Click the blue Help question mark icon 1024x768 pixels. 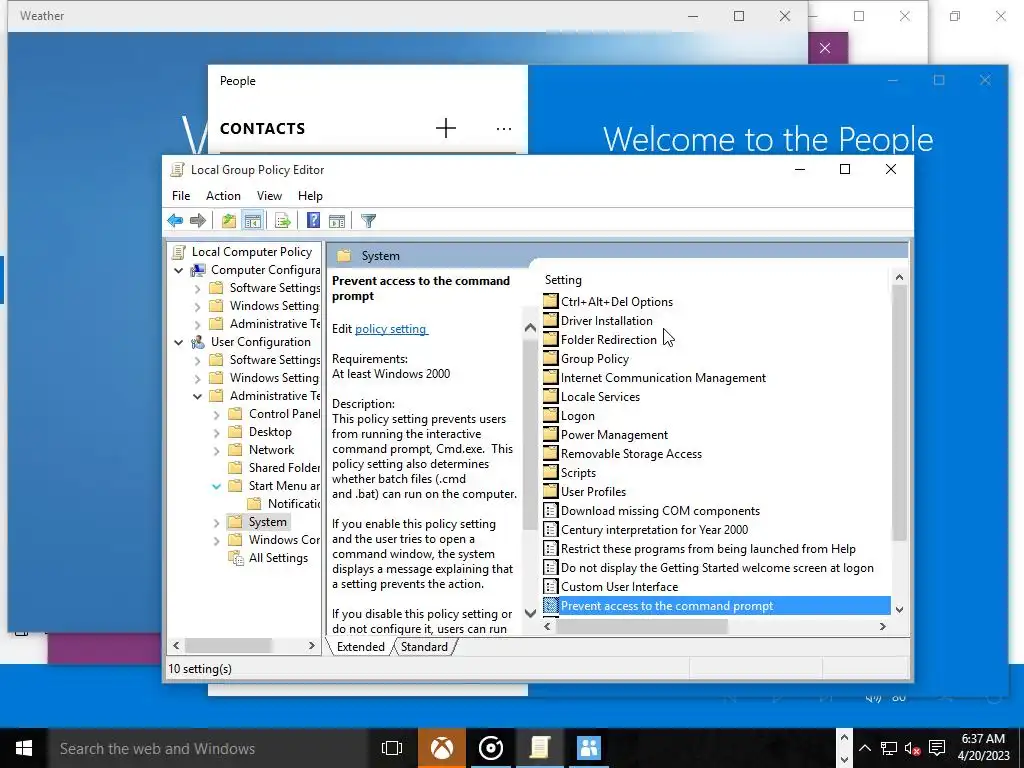pos(313,221)
